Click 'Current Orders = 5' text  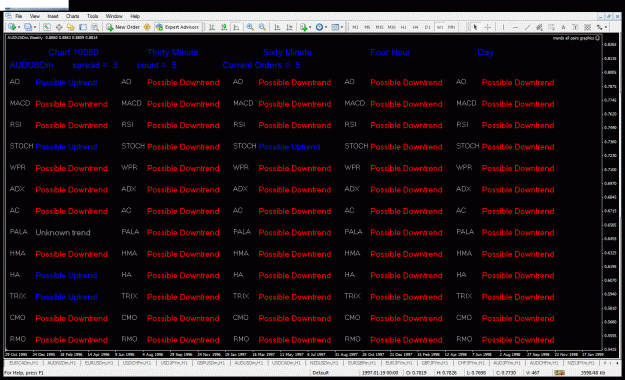tap(261, 65)
